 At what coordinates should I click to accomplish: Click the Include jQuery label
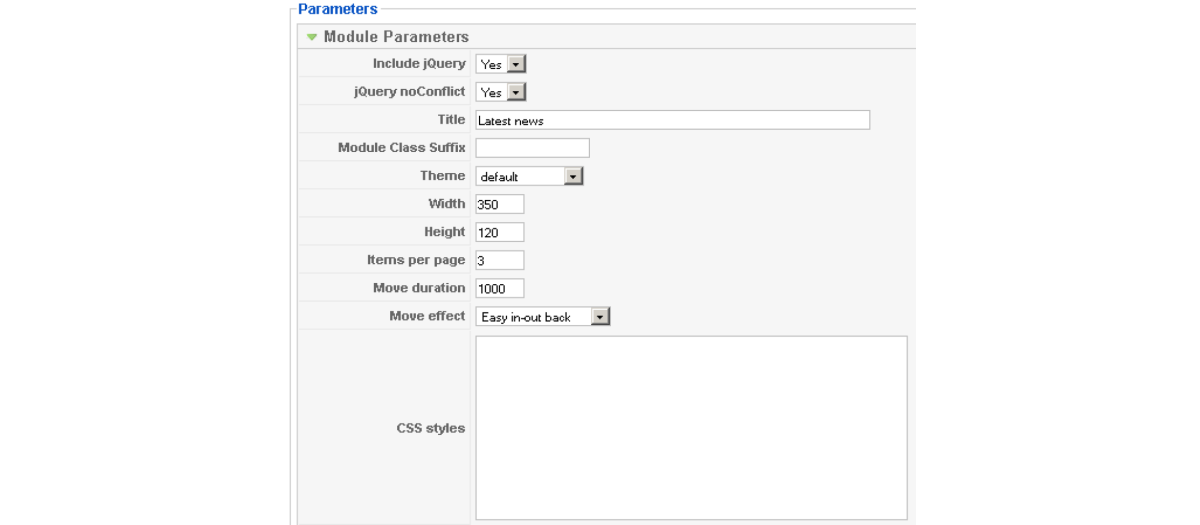pos(419,64)
